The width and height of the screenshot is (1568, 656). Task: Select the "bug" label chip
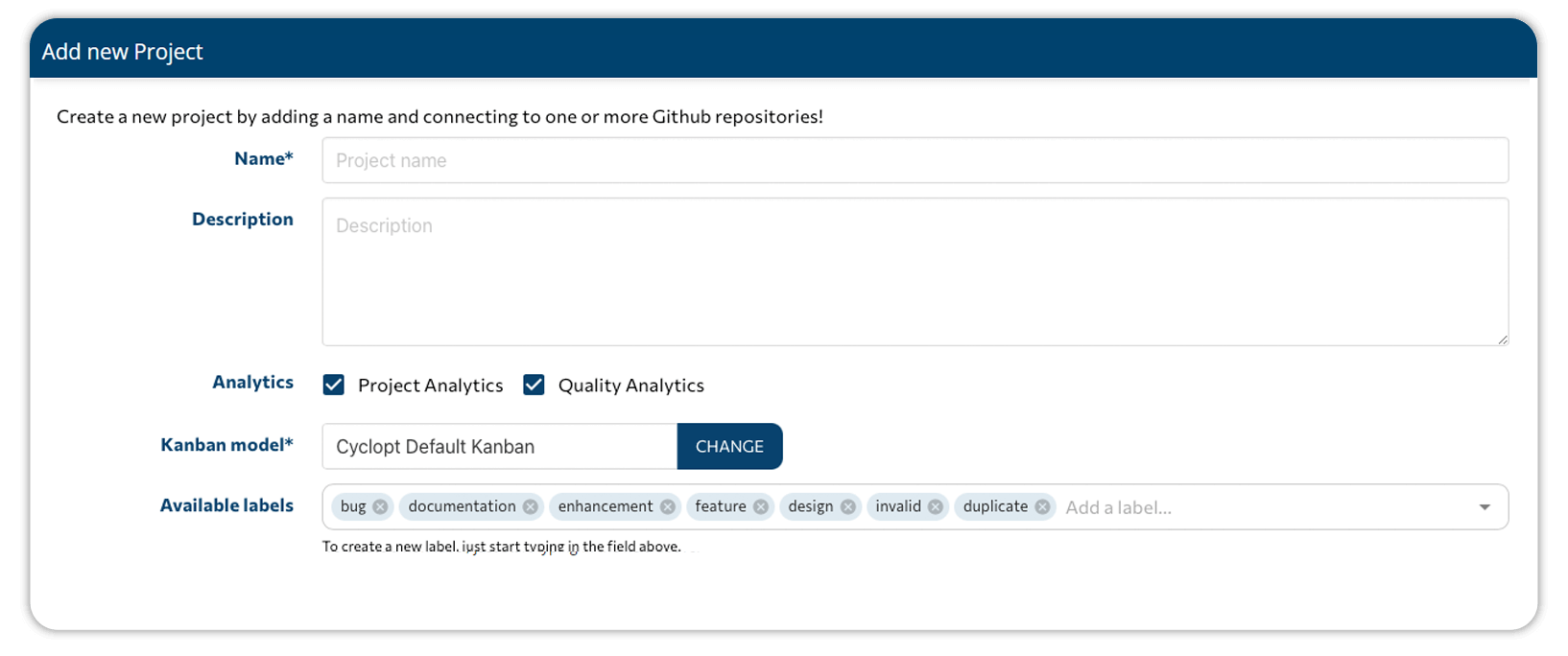click(x=353, y=506)
